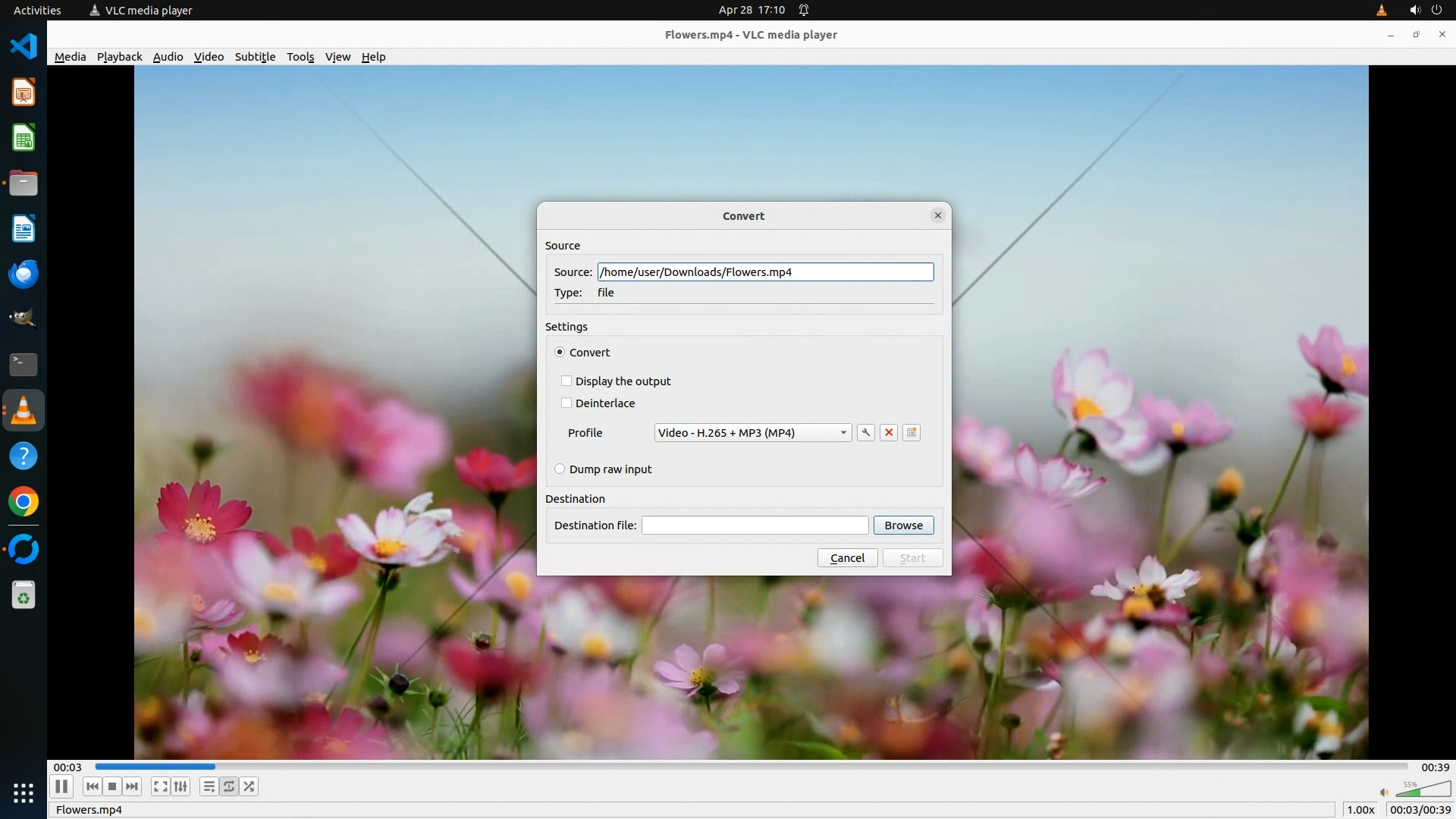Open the Playback menu
Image resolution: width=1456 pixels, height=819 pixels.
[x=119, y=57]
